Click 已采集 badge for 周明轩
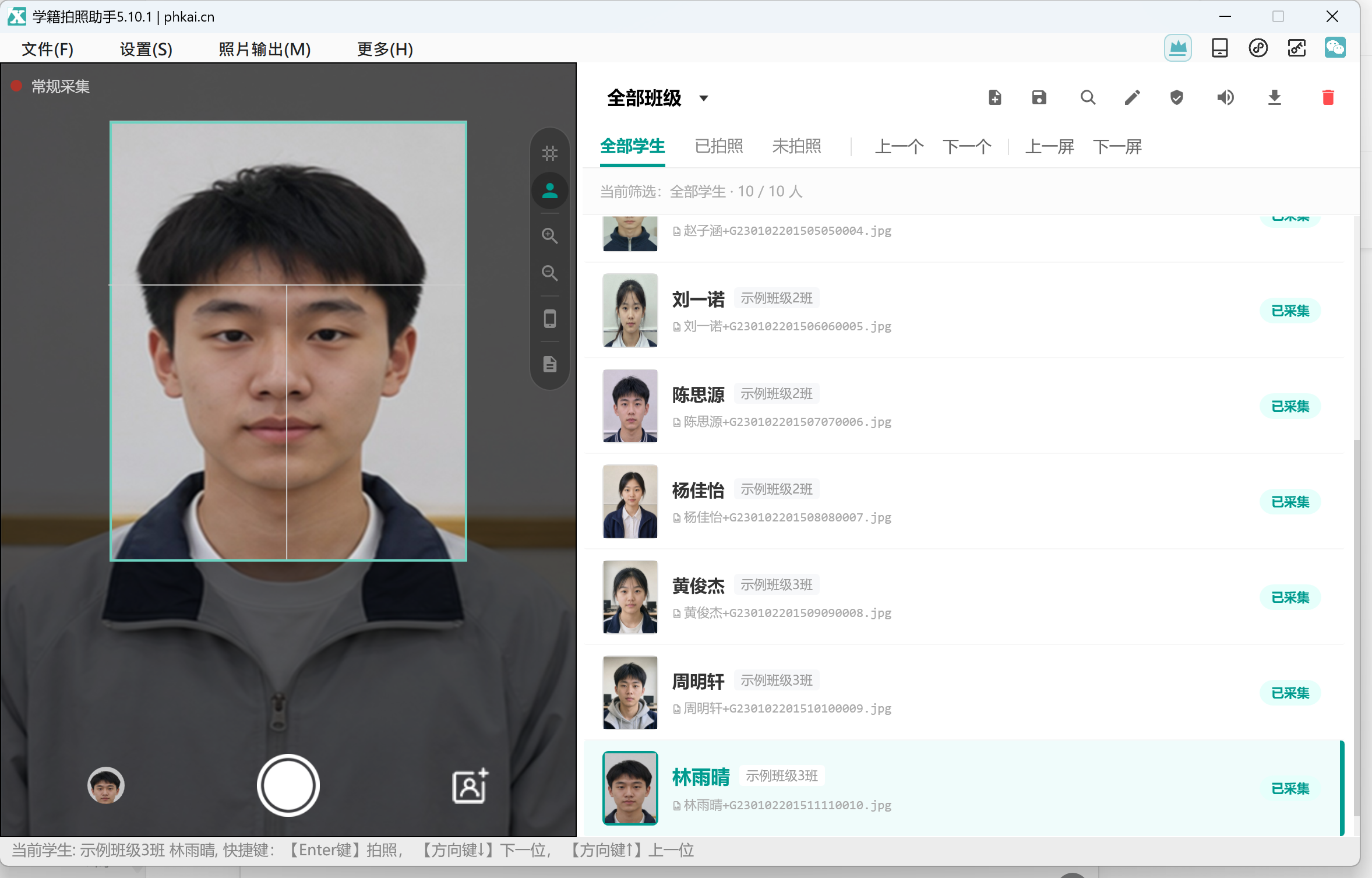The width and height of the screenshot is (1372, 878). click(1290, 693)
